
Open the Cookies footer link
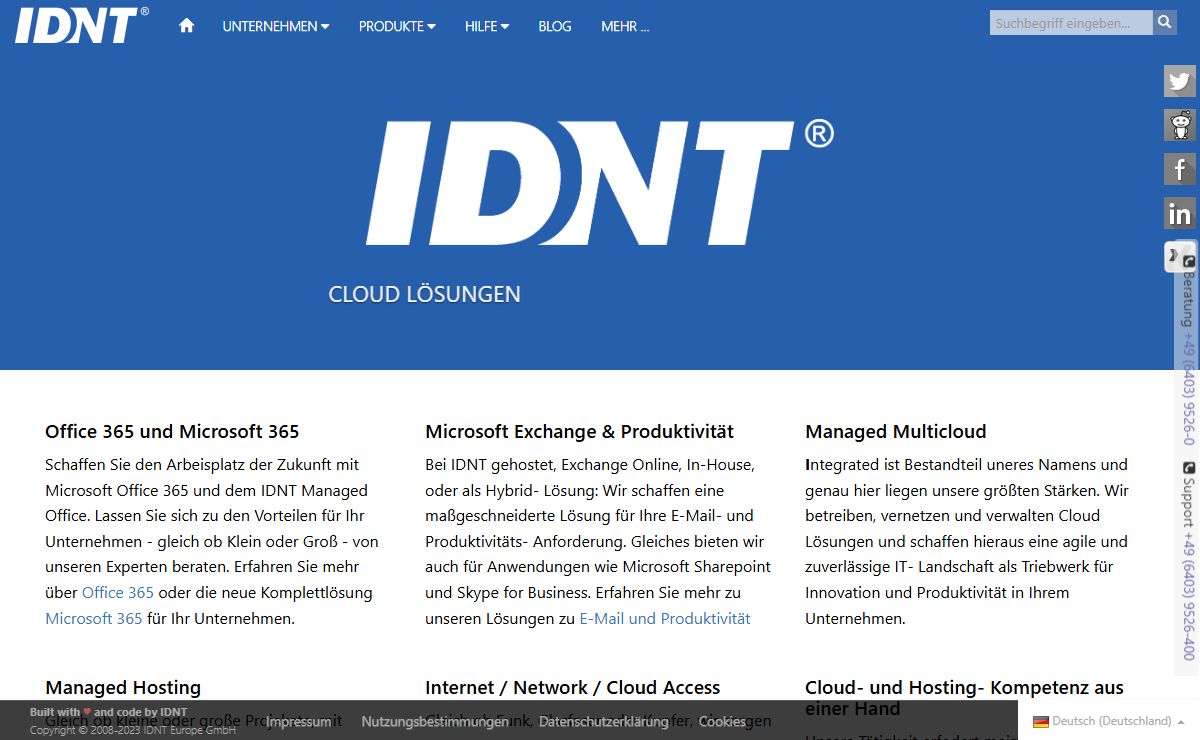pos(722,721)
